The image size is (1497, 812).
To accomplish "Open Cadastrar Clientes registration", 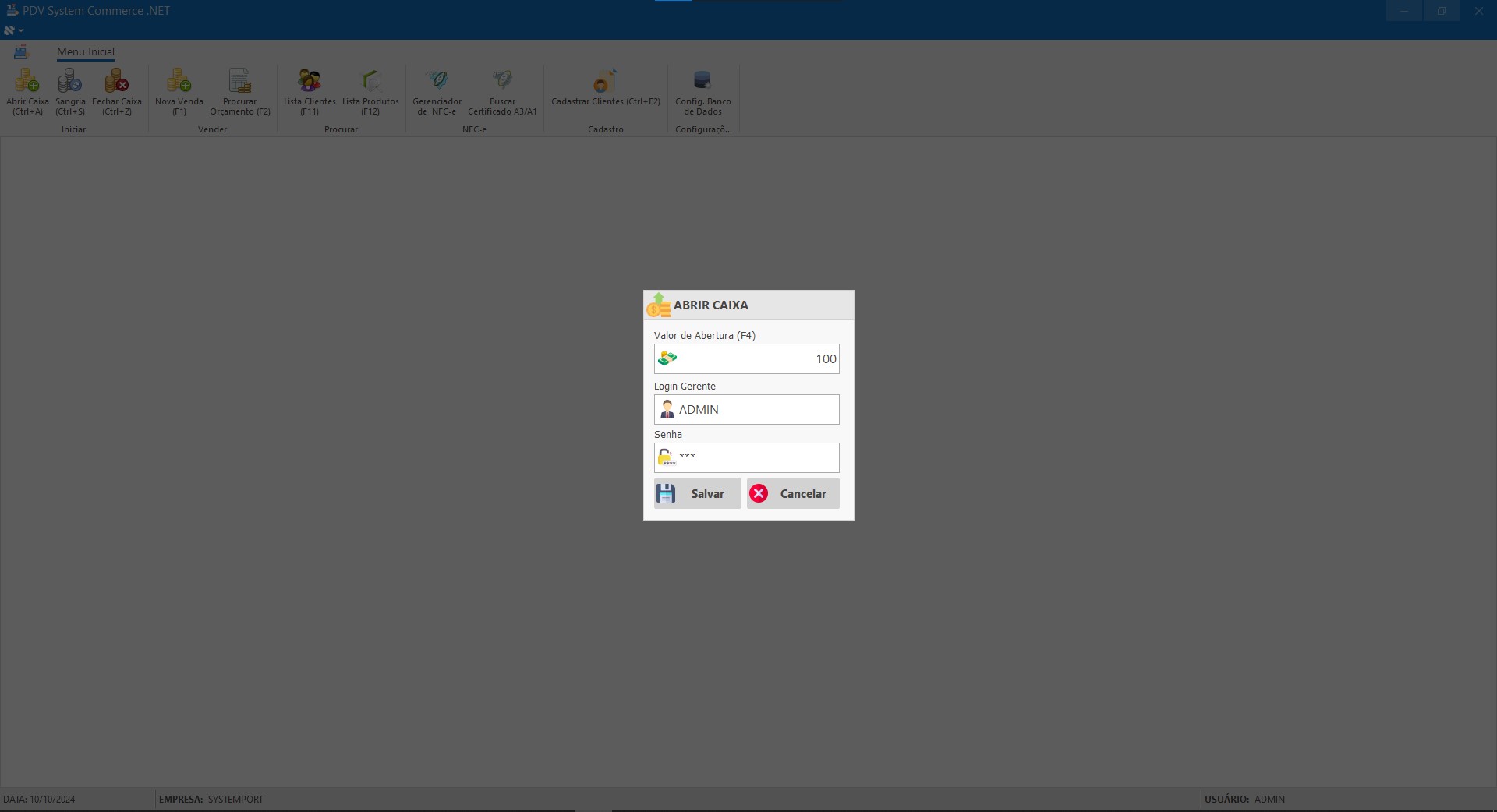I will click(x=605, y=81).
